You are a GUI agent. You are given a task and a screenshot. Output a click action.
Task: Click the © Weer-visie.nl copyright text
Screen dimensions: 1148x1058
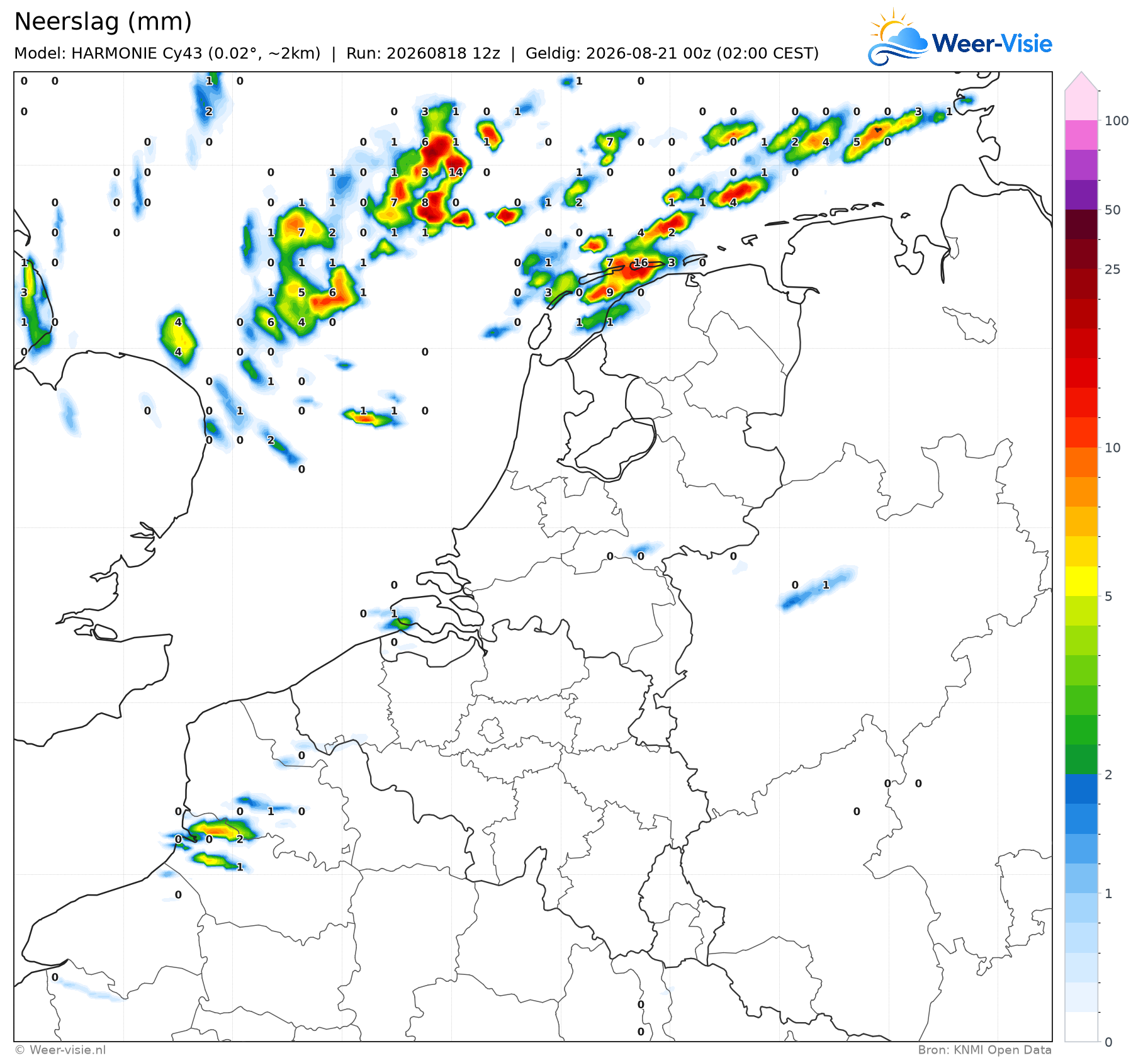pyautogui.click(x=60, y=1050)
